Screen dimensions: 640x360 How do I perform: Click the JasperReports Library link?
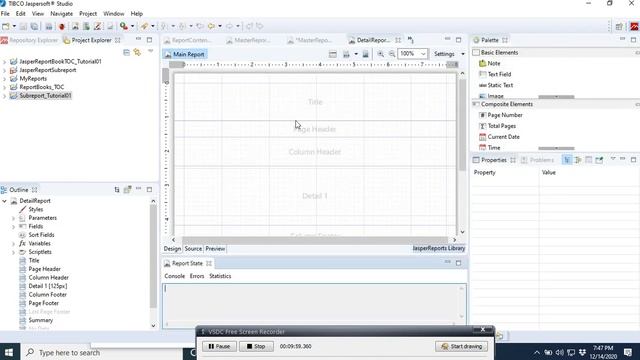438,248
